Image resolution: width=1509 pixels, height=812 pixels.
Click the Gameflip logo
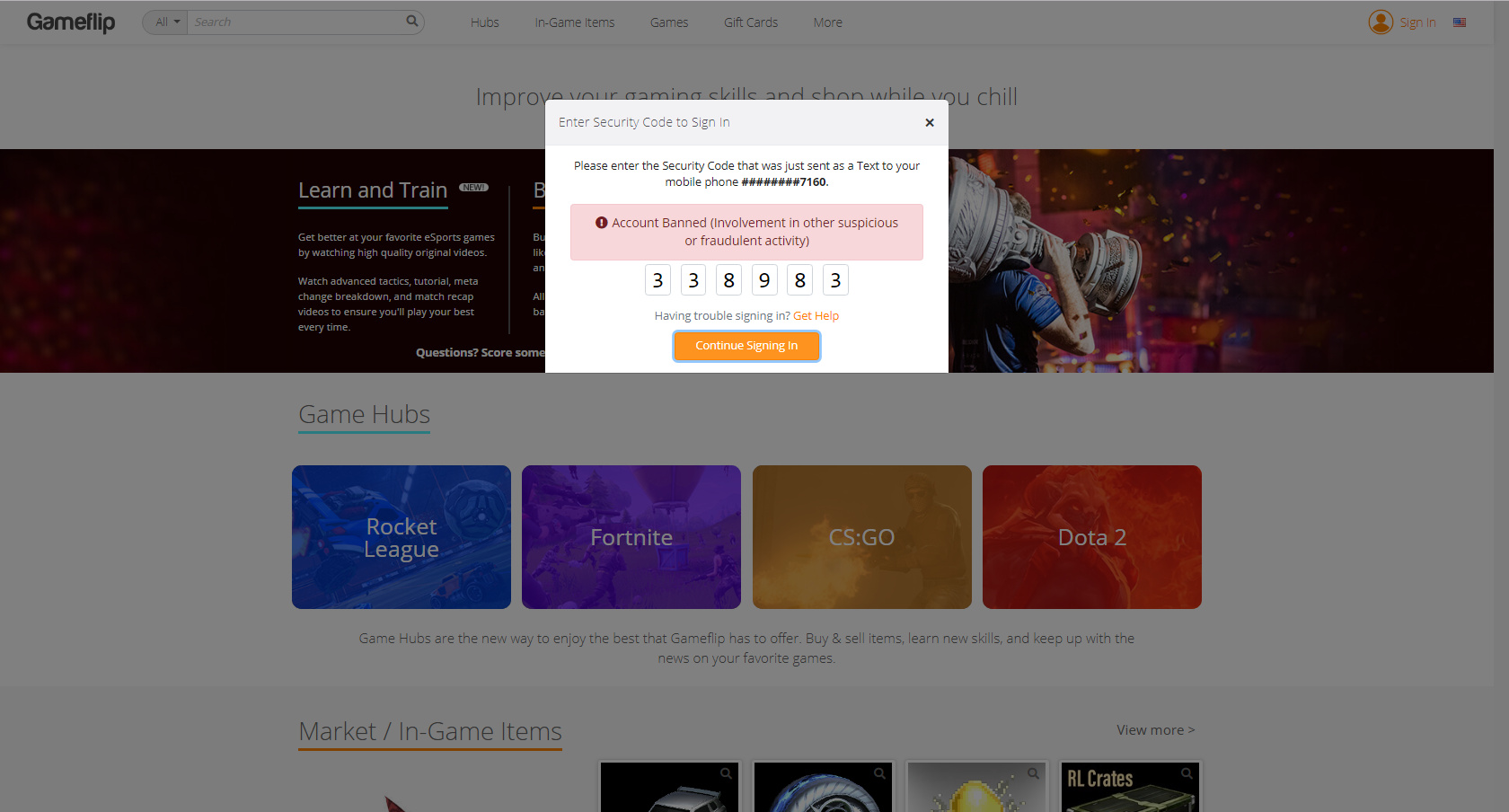71,22
